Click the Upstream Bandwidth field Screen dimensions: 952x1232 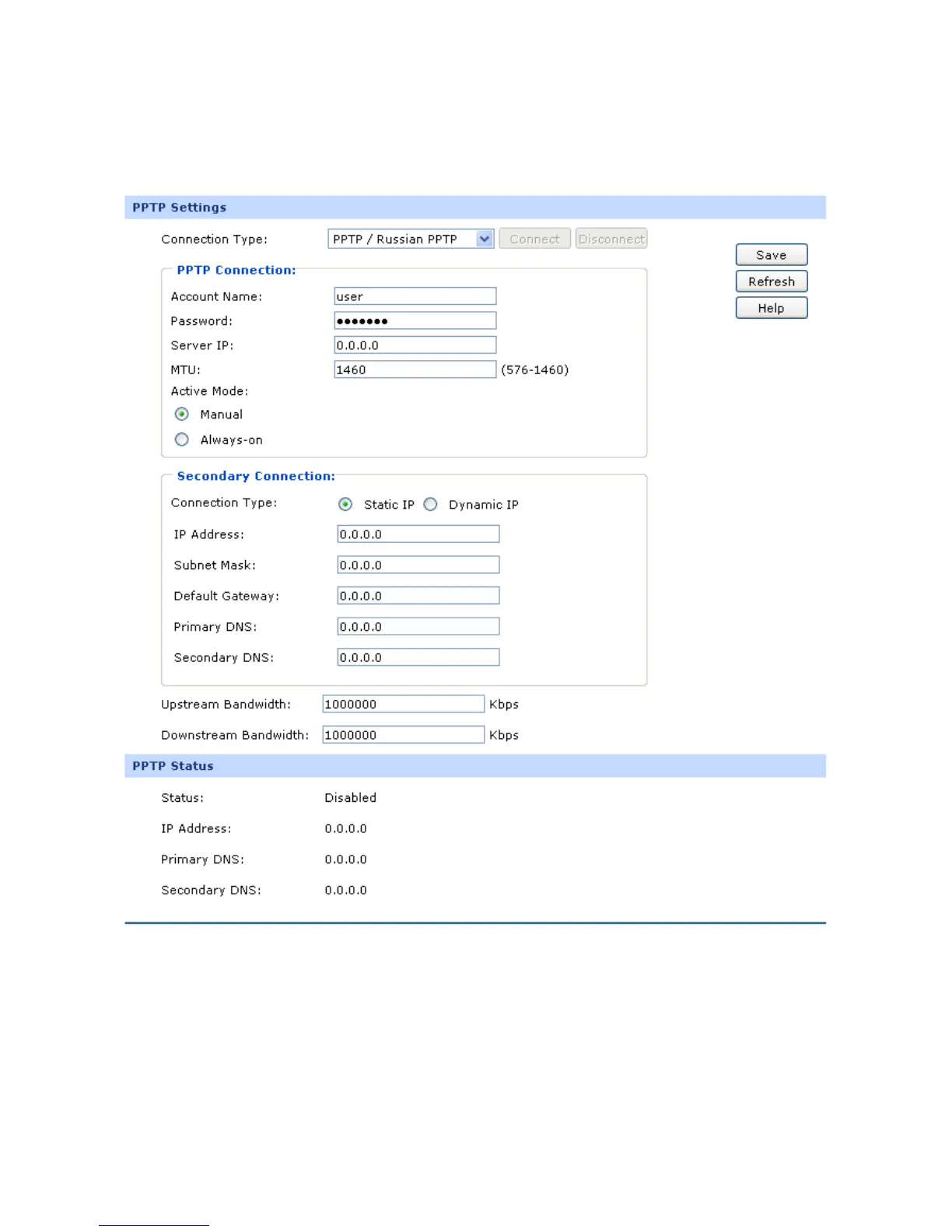404,704
